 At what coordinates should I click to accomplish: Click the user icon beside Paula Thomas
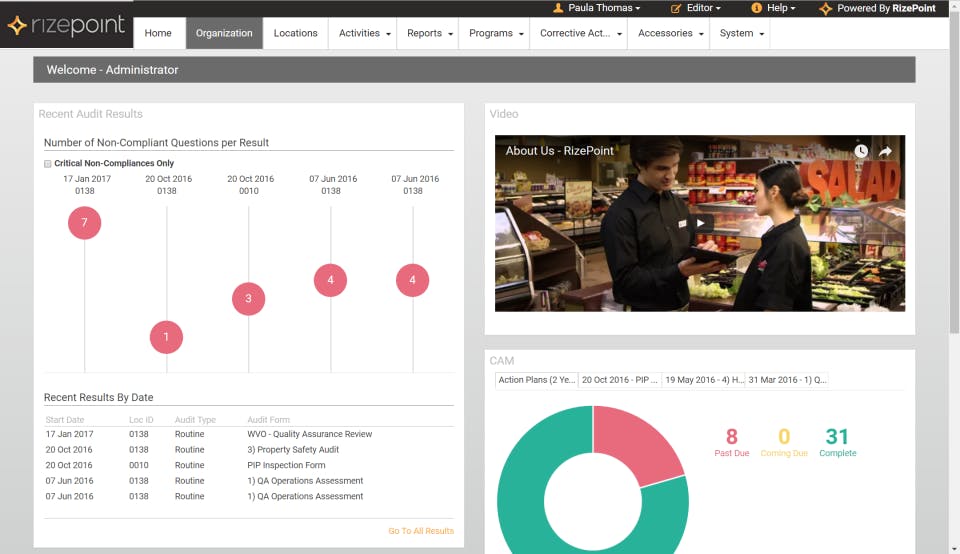click(x=558, y=8)
